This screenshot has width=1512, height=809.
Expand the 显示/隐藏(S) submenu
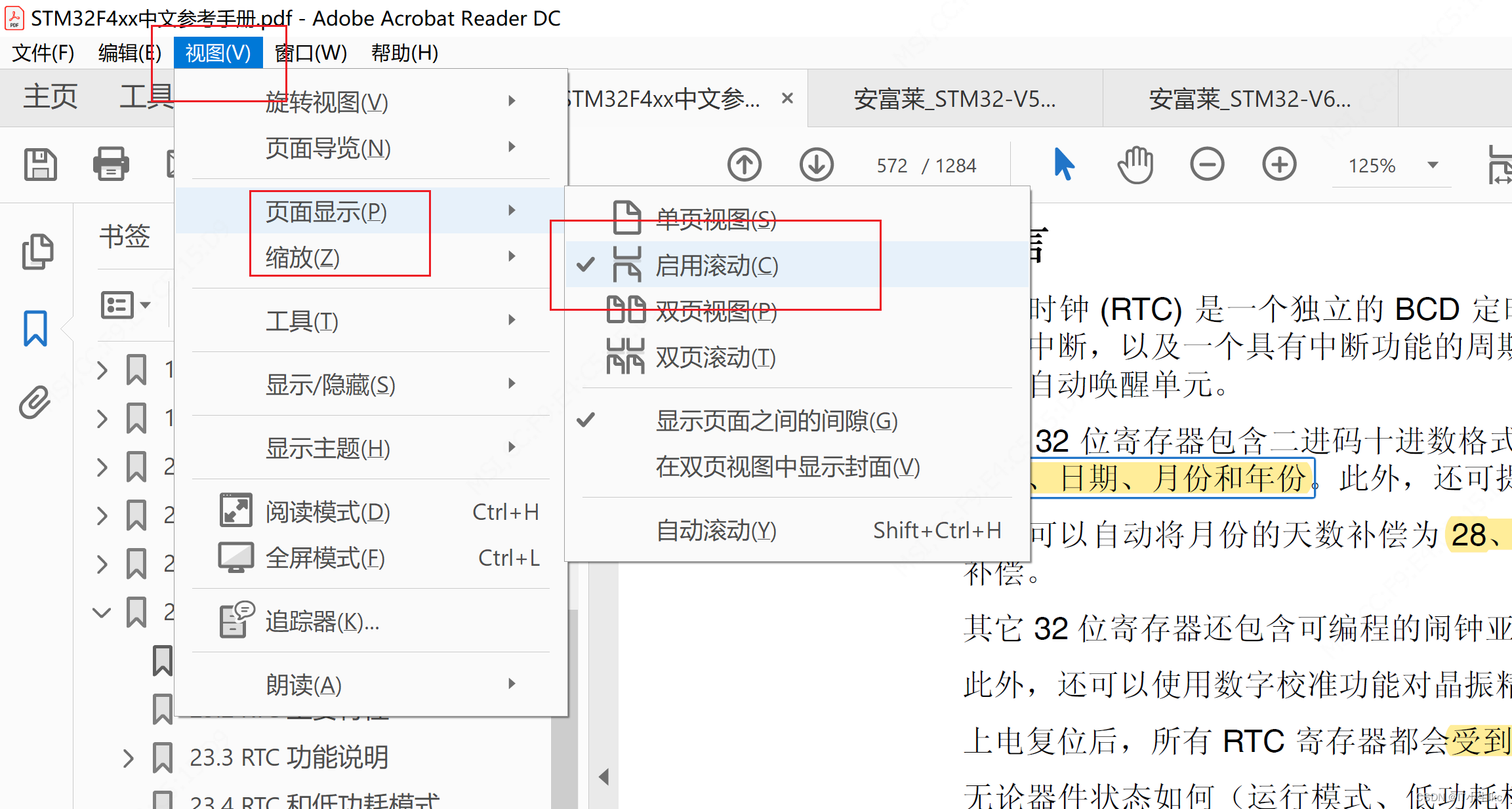pyautogui.click(x=371, y=384)
